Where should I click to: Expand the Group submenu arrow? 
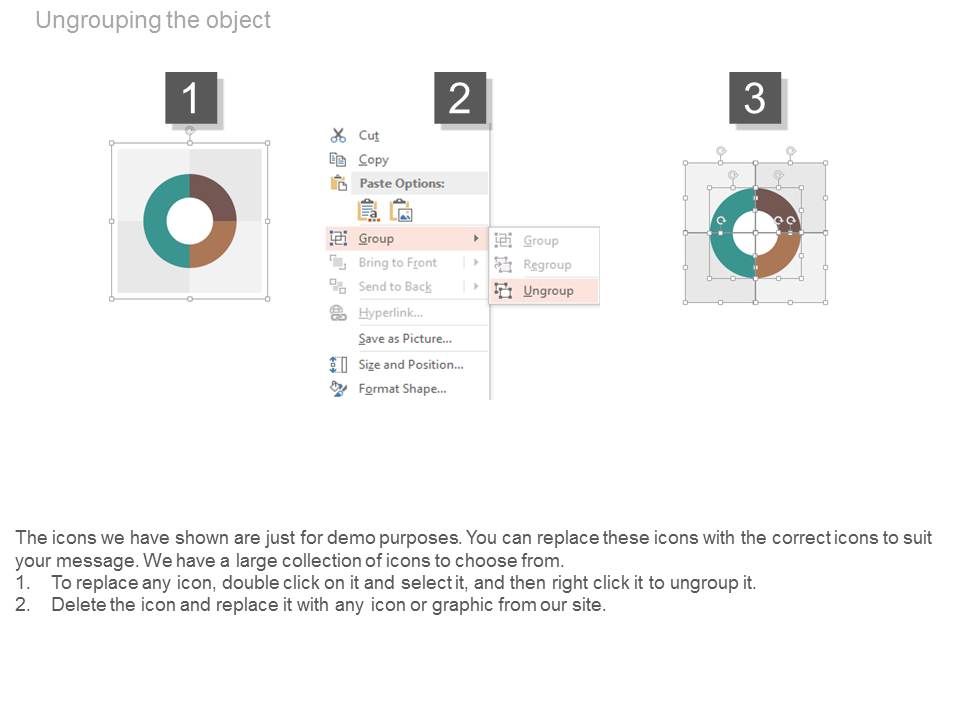476,238
